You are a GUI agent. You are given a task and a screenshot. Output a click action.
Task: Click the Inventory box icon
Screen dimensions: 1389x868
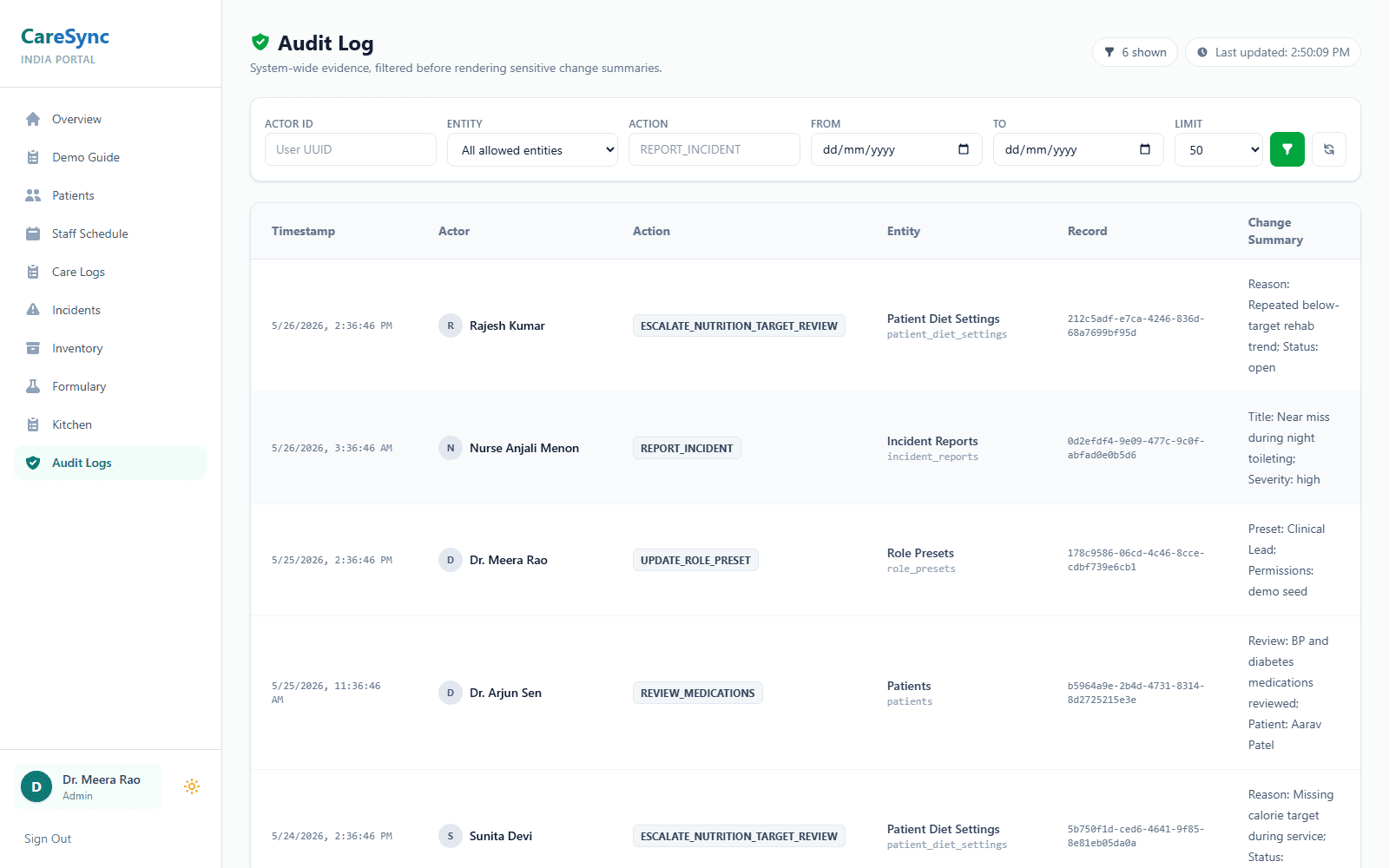33,348
